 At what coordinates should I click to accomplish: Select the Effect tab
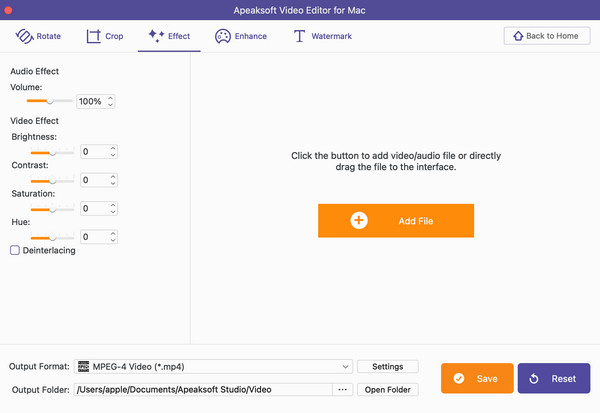(169, 36)
